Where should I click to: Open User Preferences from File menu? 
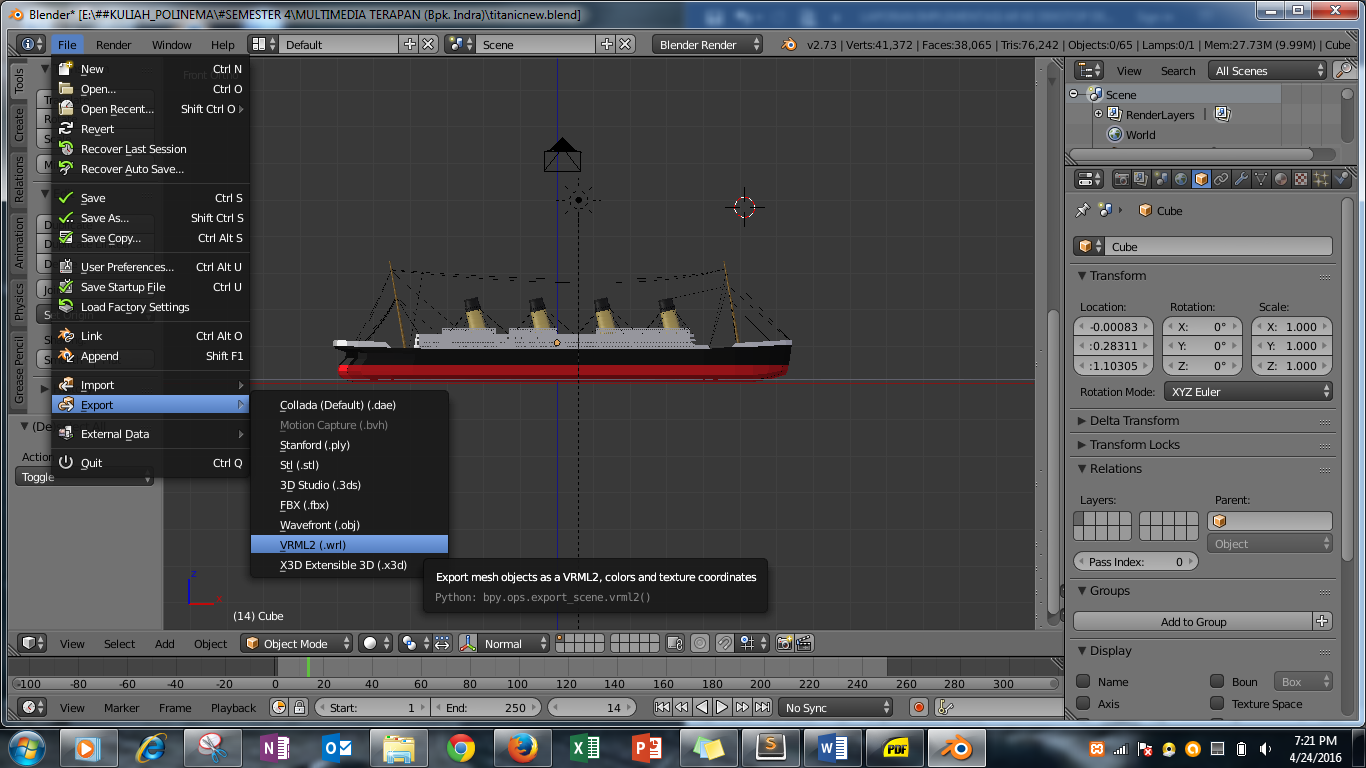[151, 266]
